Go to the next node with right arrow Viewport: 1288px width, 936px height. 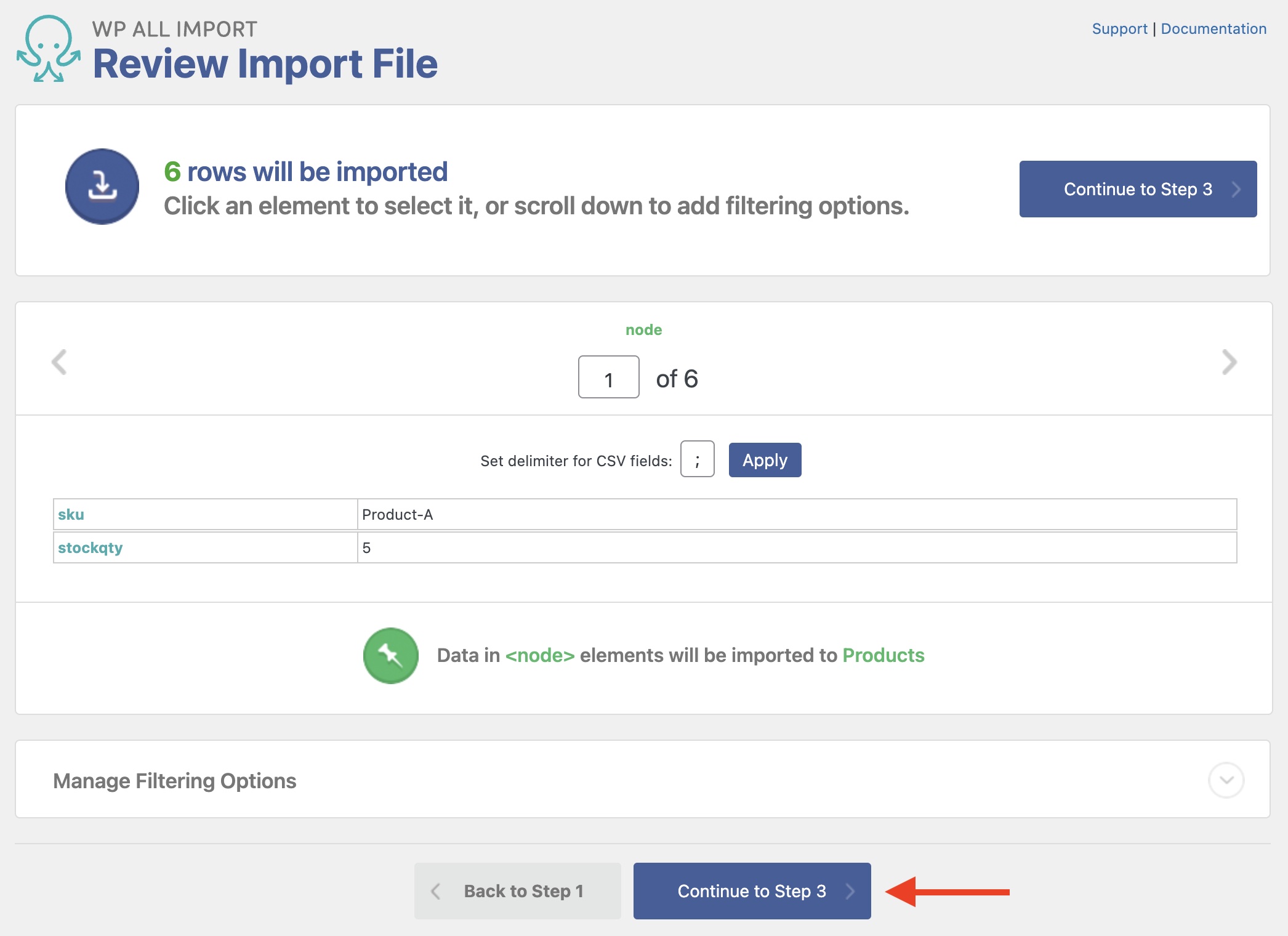[x=1229, y=362]
